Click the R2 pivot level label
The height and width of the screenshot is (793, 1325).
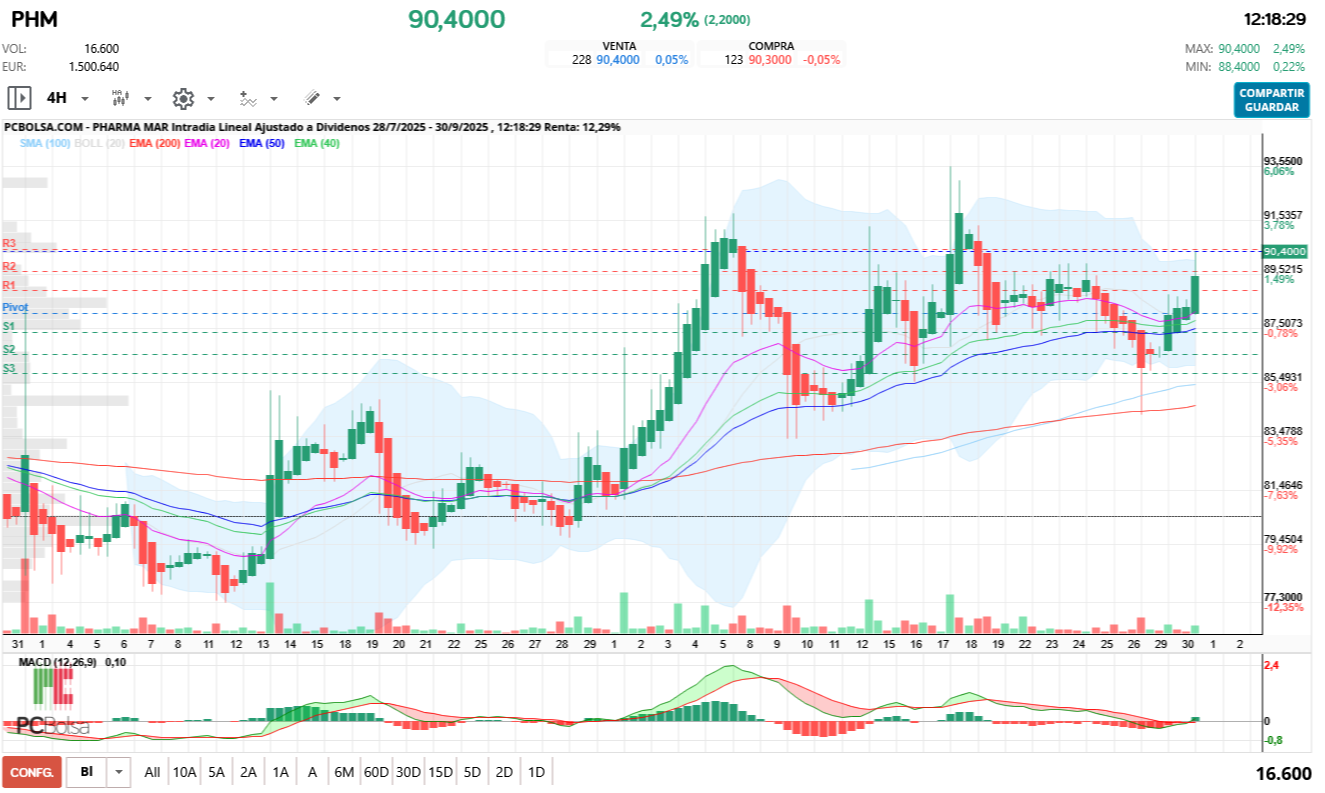click(x=9, y=266)
